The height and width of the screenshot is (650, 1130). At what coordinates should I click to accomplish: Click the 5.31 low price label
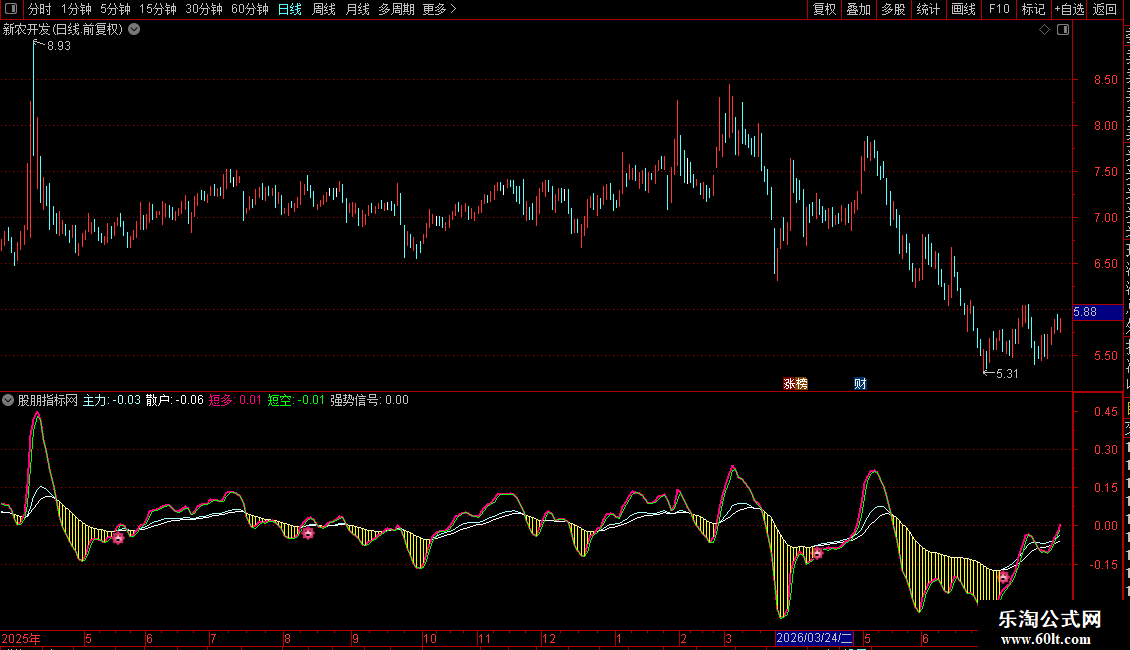pyautogui.click(x=1007, y=374)
